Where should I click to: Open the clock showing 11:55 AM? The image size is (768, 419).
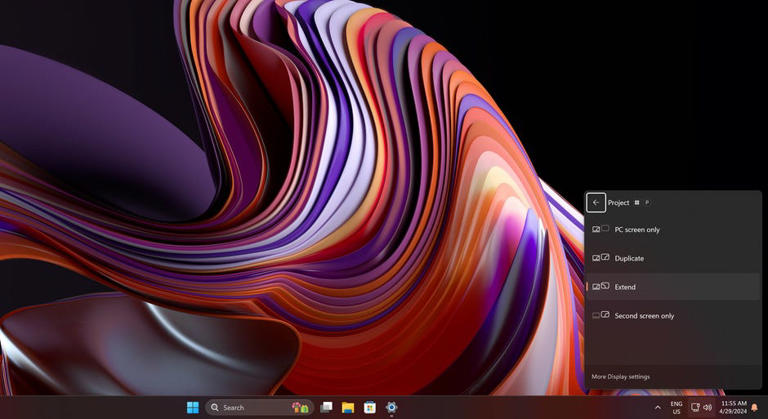(x=733, y=407)
